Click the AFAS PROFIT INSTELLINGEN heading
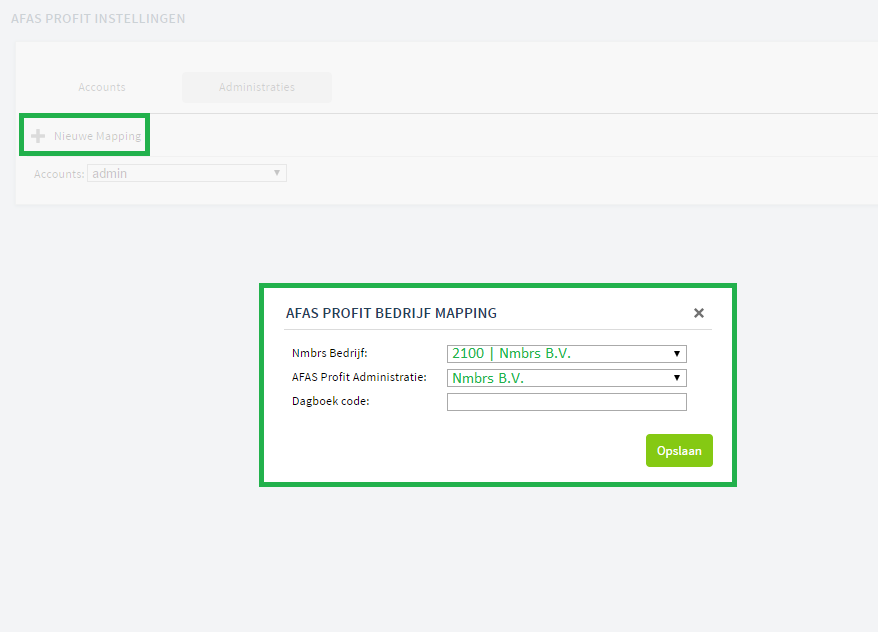 tap(98, 18)
